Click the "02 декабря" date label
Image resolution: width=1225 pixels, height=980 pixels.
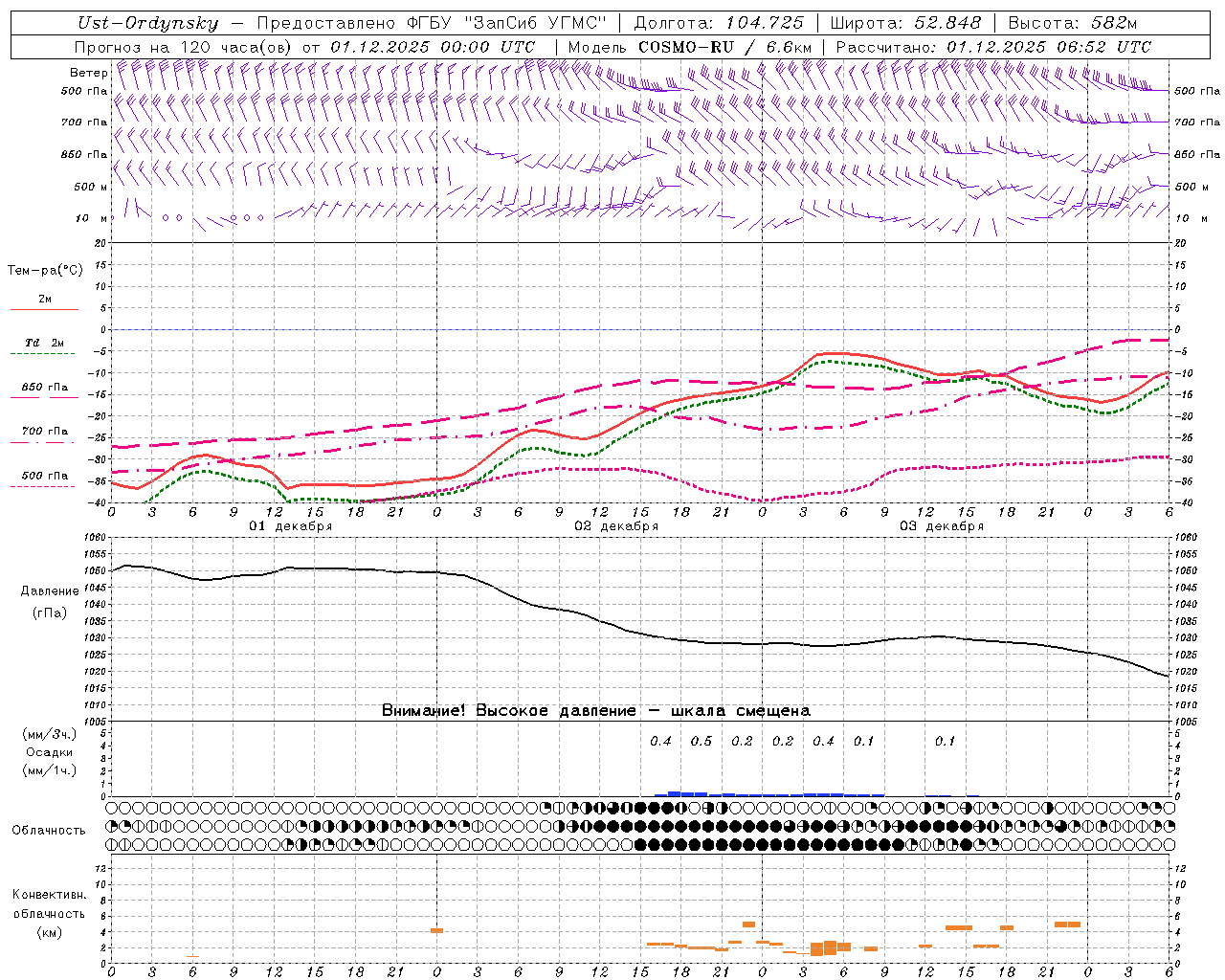click(x=616, y=526)
